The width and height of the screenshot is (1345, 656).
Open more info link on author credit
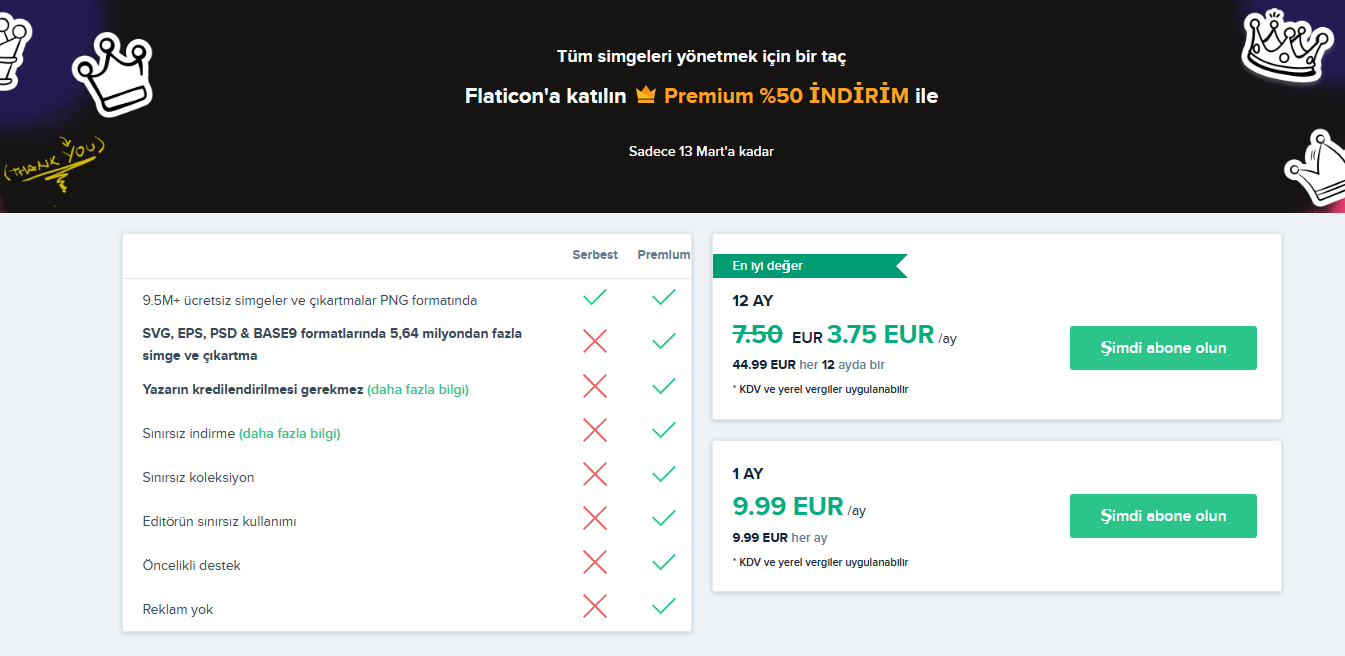(418, 389)
